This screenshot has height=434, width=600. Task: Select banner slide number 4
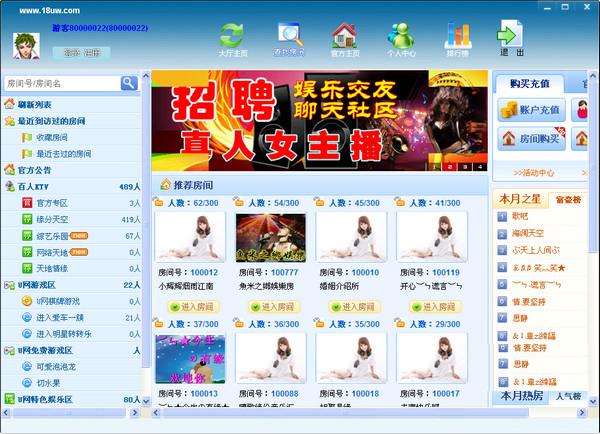(479, 166)
